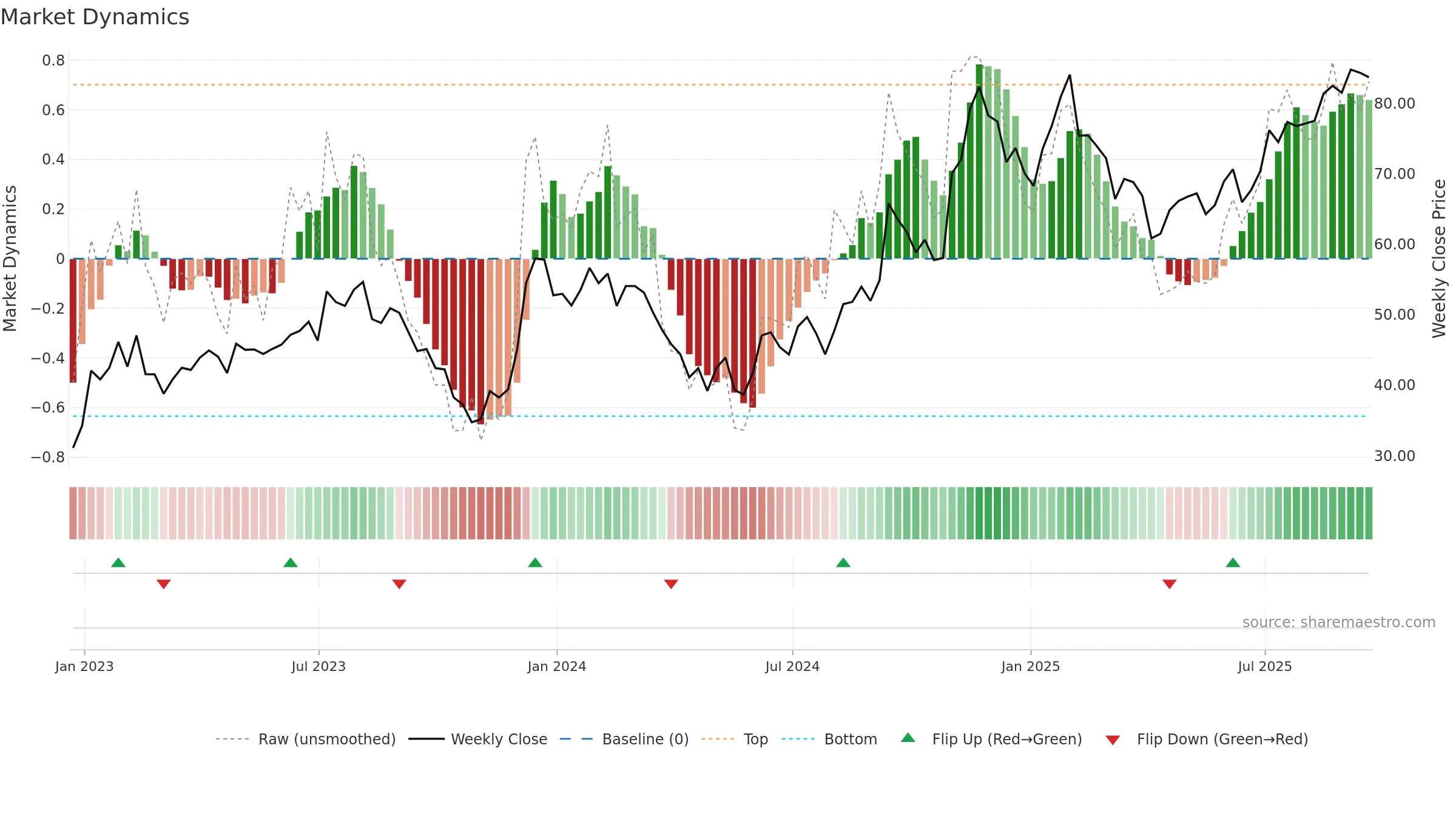Select the flip-up marker just before Jul 2023
Screen dimensions: 1456x819
pos(291,562)
